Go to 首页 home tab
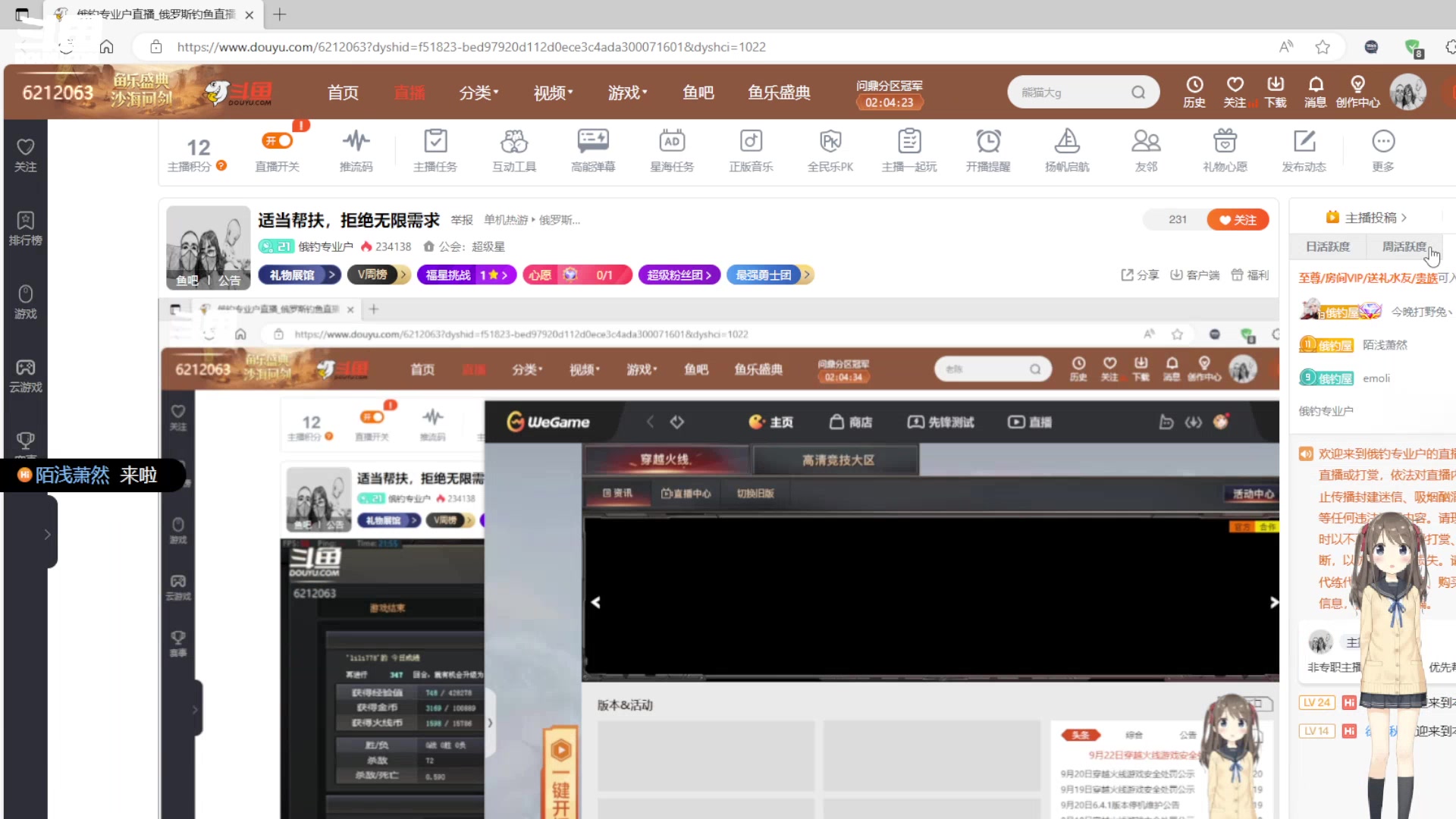Image resolution: width=1456 pixels, height=819 pixels. coord(343,93)
